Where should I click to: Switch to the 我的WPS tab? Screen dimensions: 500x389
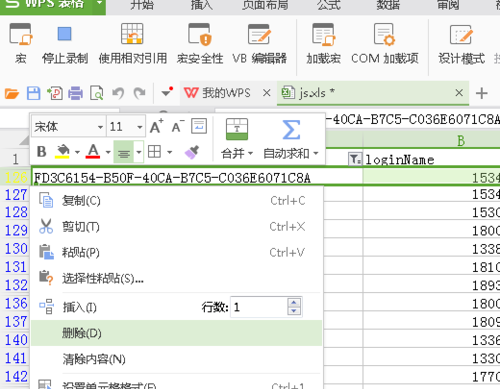coord(226,93)
